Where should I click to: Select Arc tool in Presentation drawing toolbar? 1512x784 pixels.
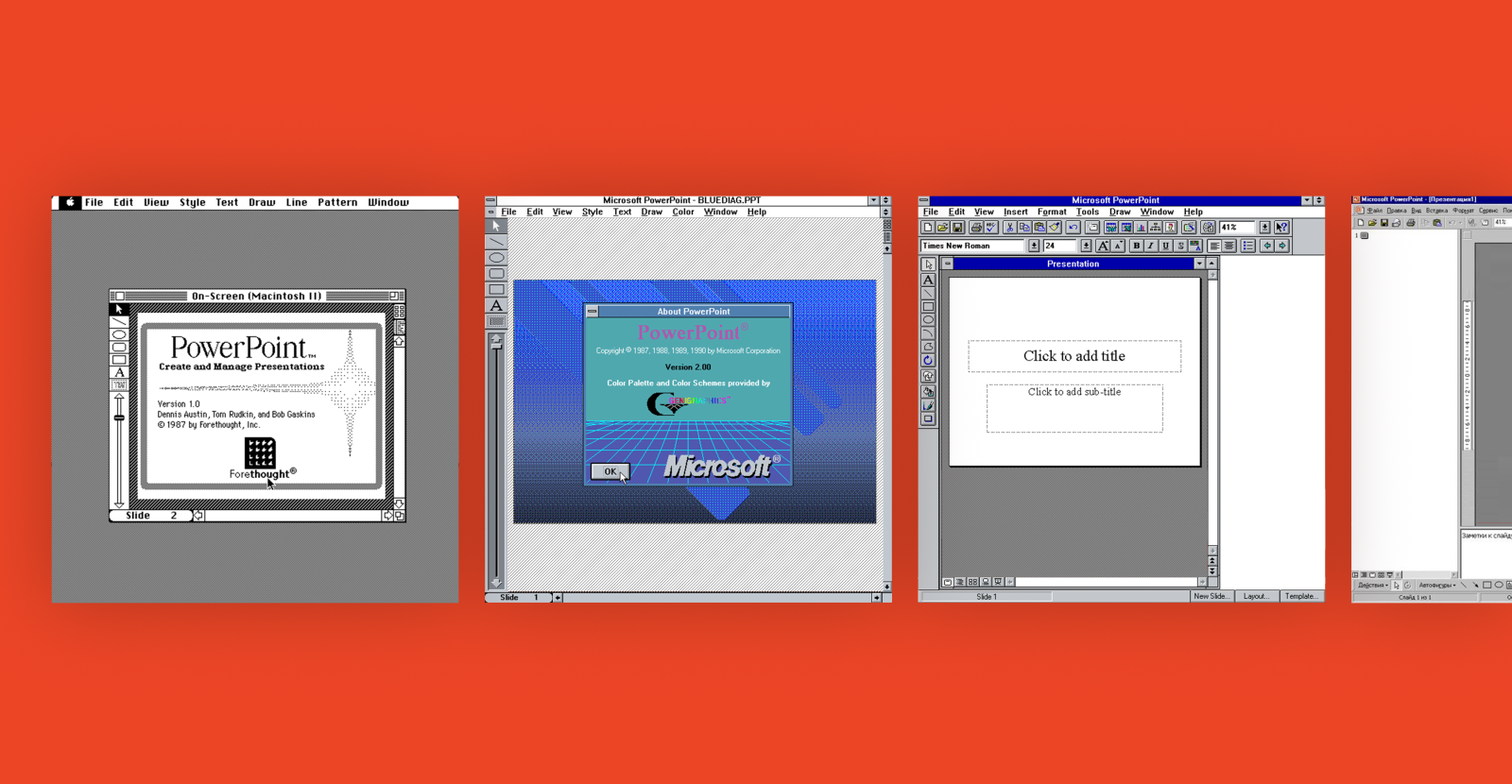tap(928, 333)
